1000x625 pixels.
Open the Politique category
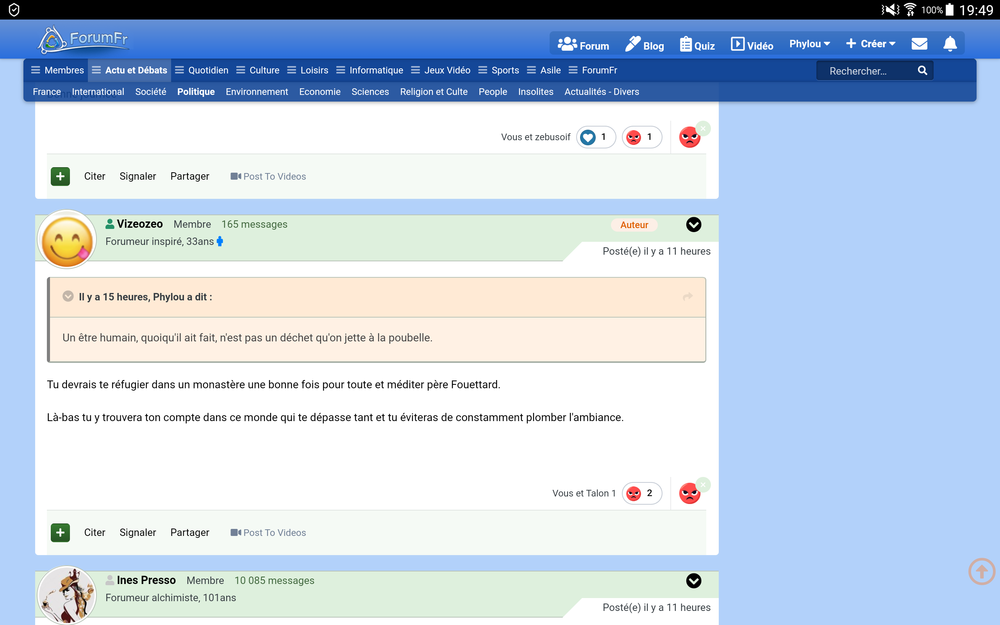195,91
